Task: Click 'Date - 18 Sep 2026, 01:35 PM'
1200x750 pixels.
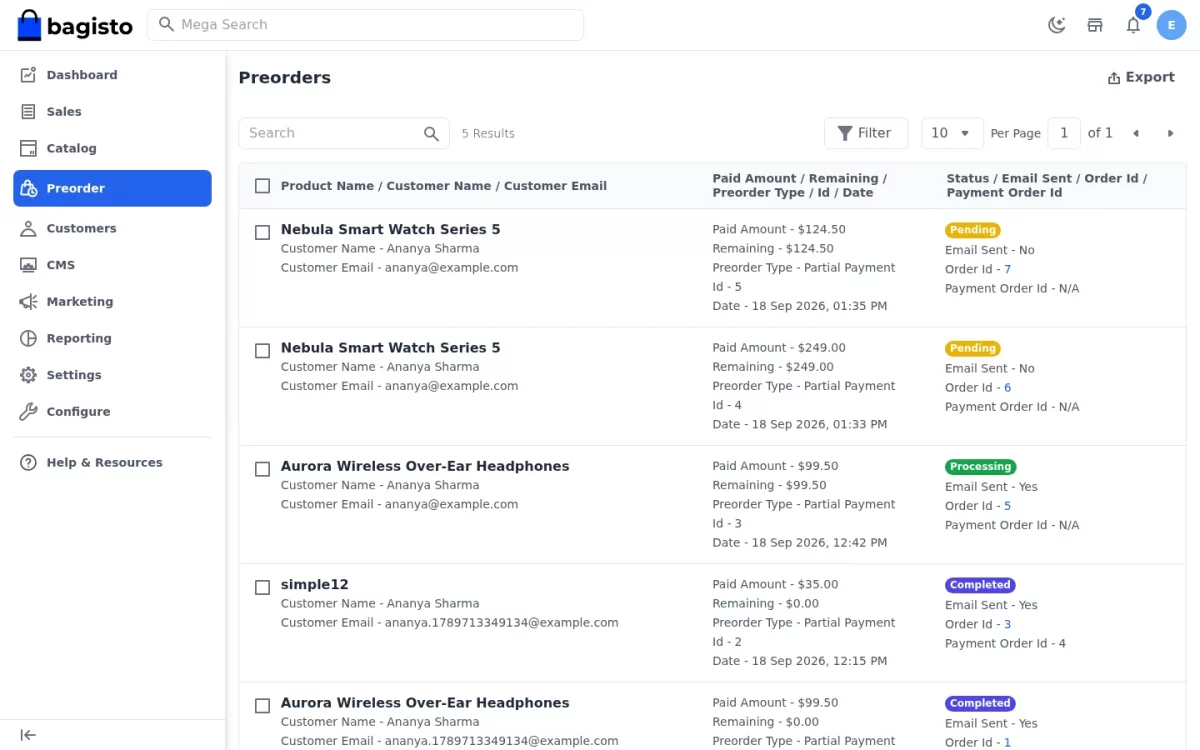Action: point(800,306)
